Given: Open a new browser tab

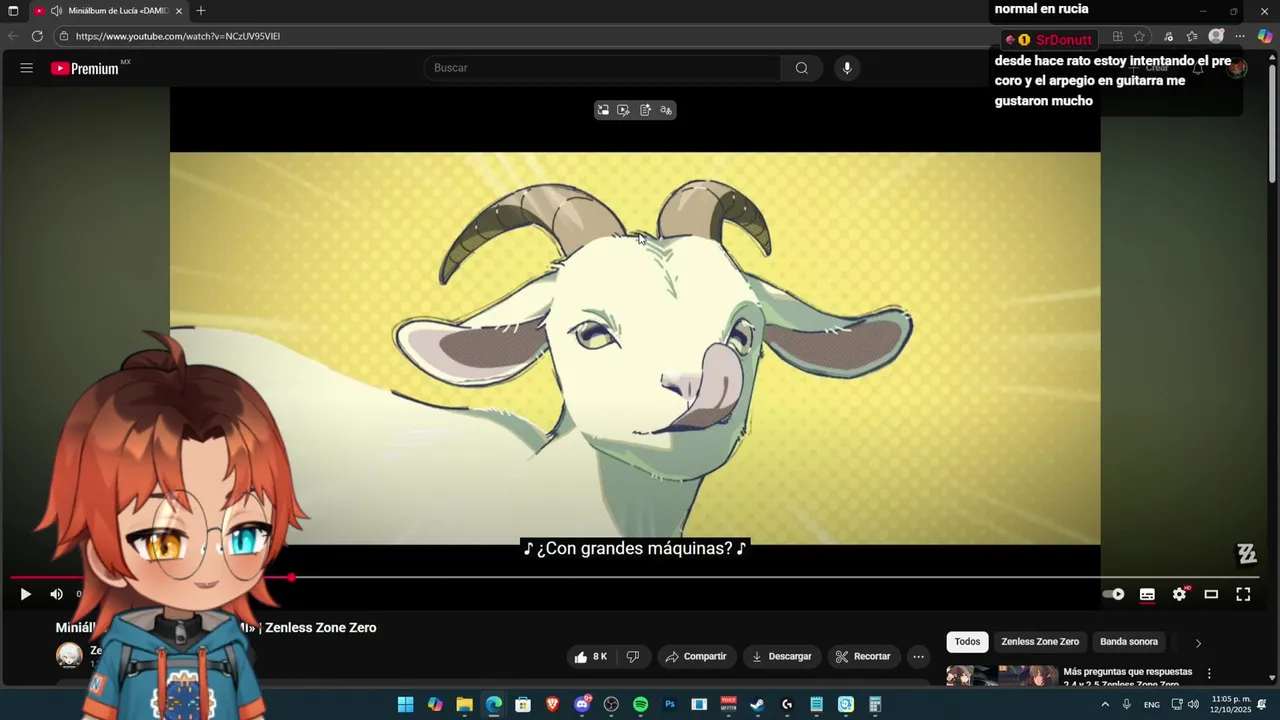Looking at the screenshot, I should point(201,11).
